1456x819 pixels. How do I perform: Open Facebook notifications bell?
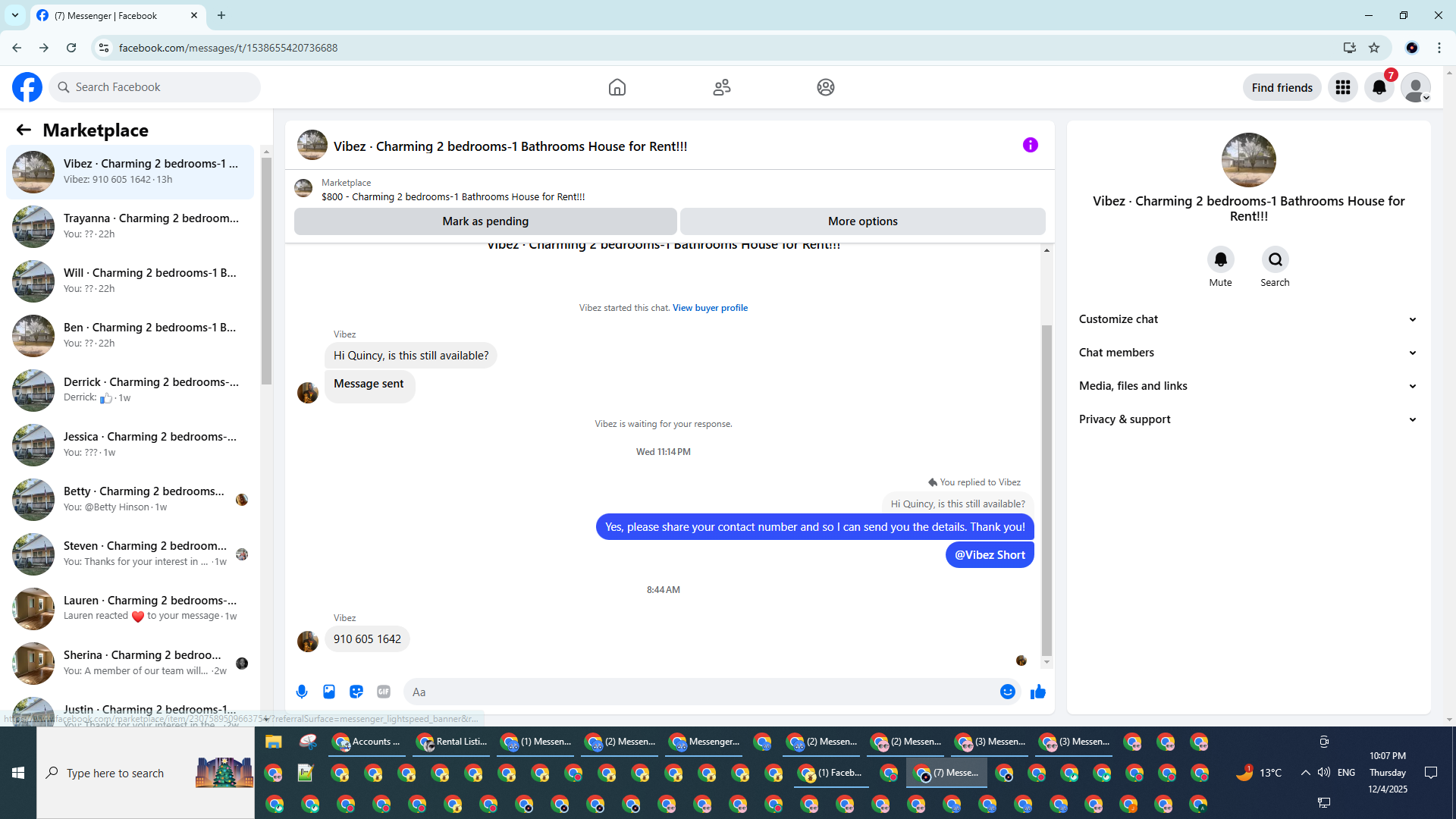(1379, 88)
